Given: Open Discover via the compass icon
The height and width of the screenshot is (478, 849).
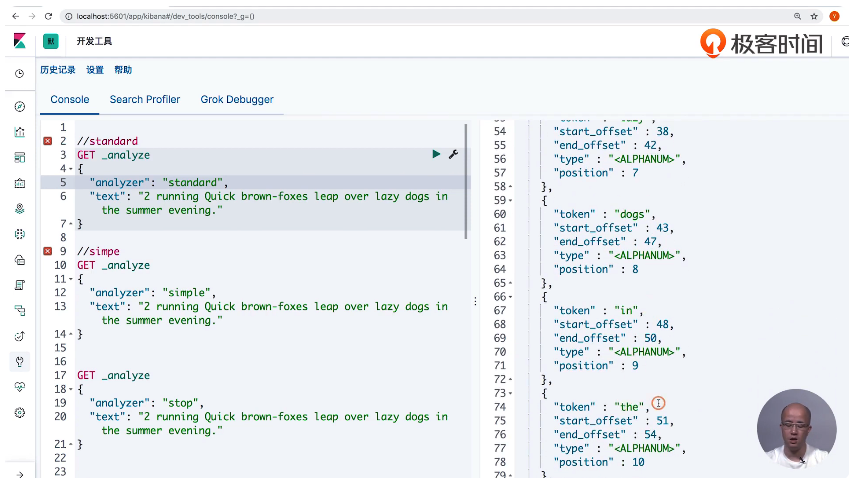Looking at the screenshot, I should [x=19, y=106].
